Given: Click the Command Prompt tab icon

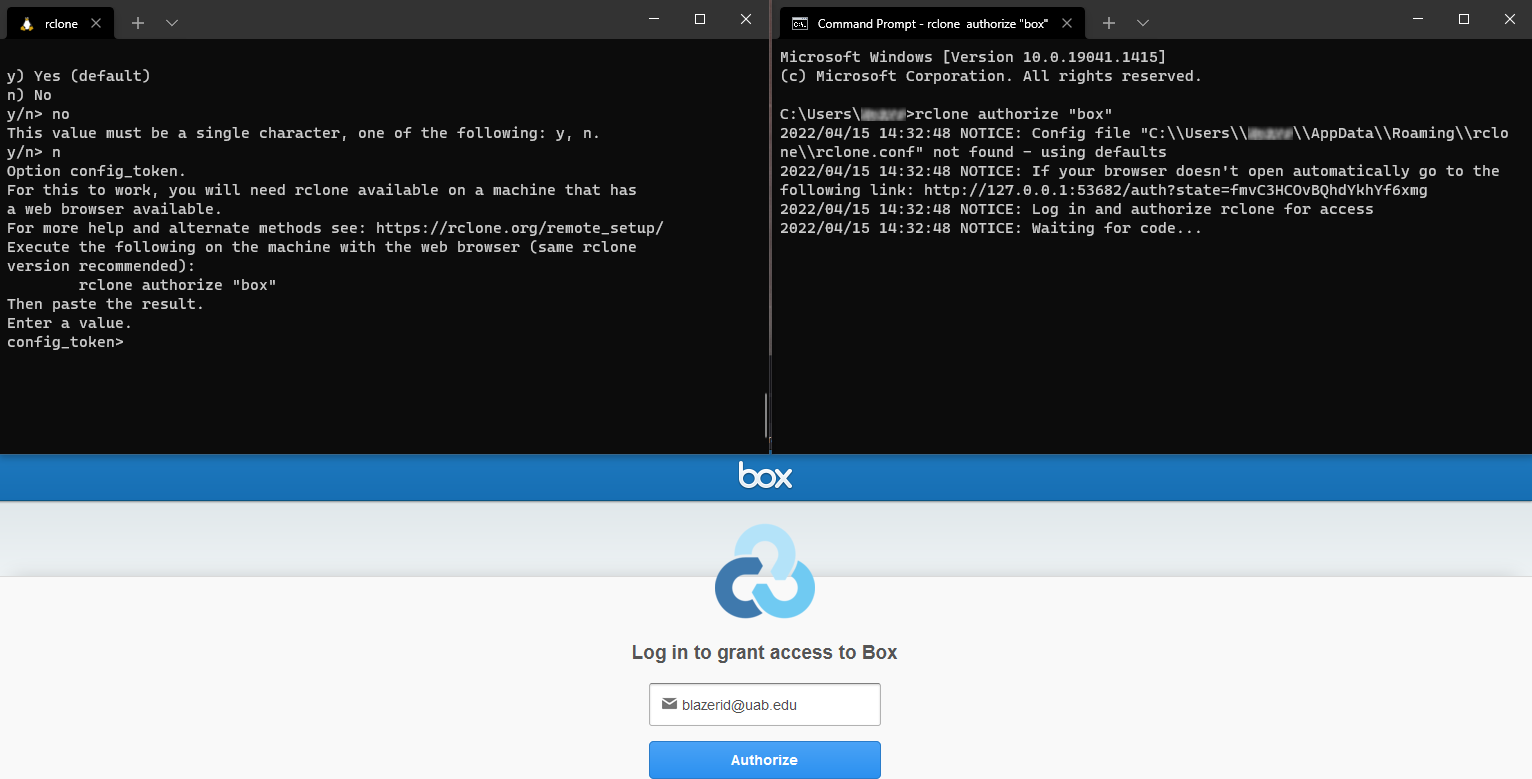Looking at the screenshot, I should 800,23.
